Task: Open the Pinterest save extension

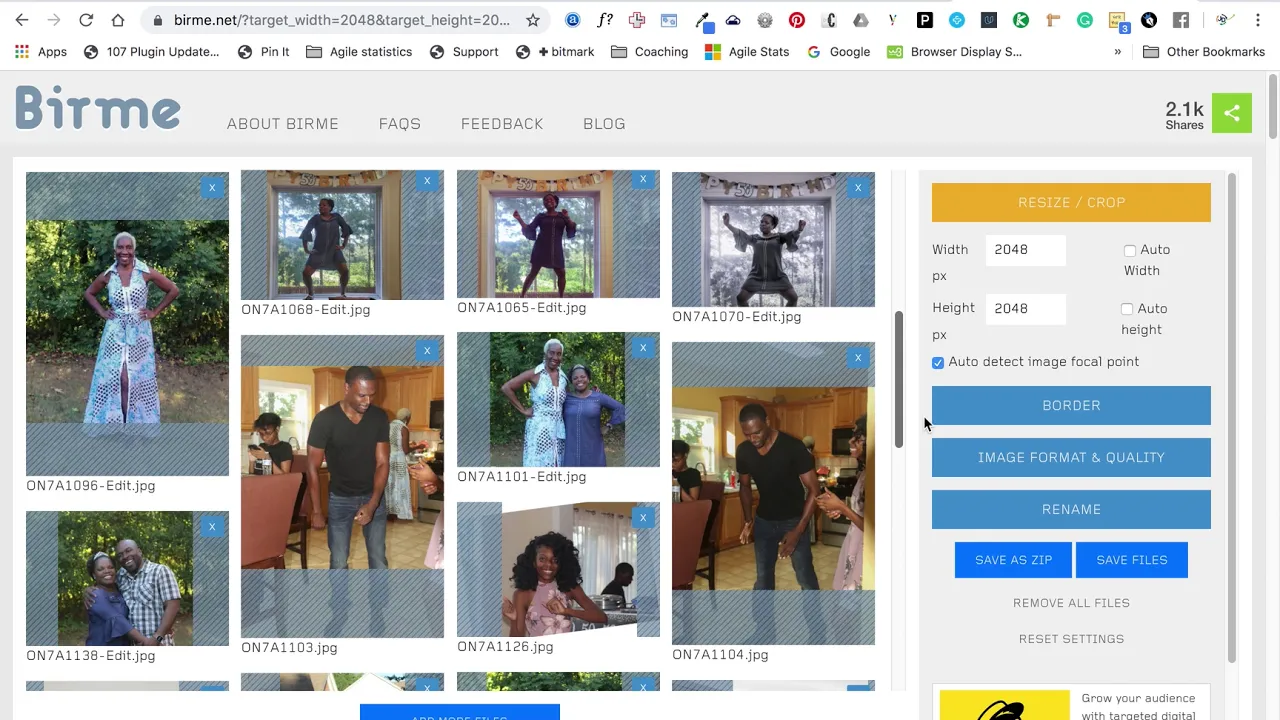Action: point(797,20)
